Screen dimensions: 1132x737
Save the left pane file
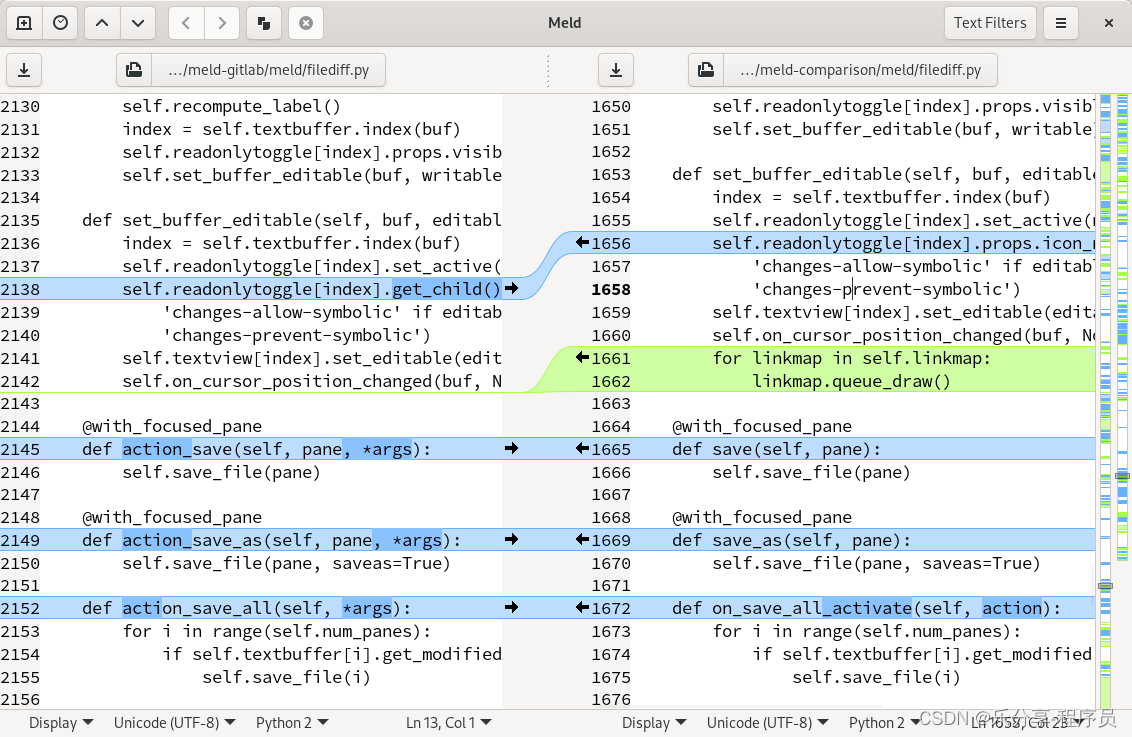24,70
